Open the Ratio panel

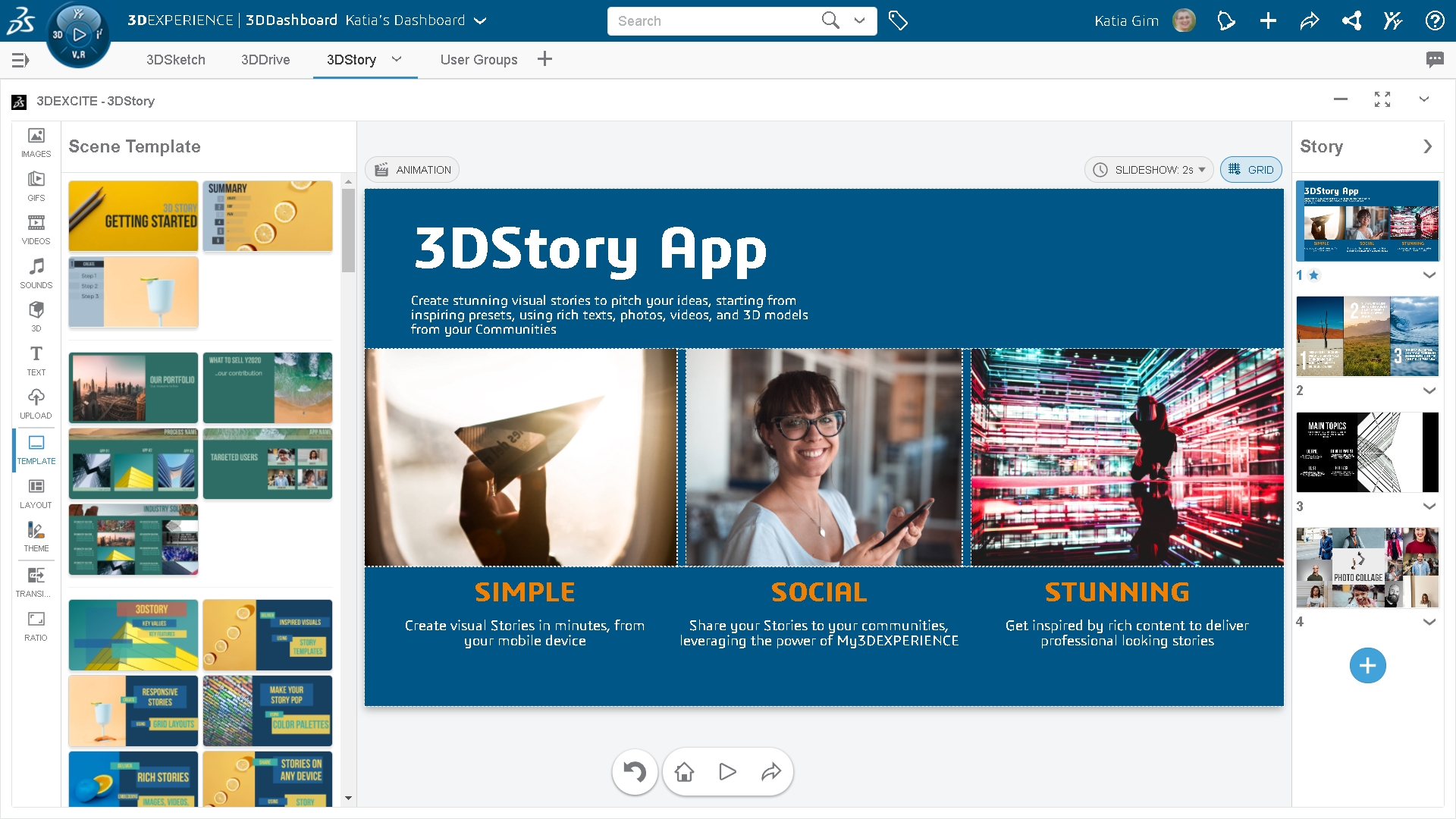point(36,626)
